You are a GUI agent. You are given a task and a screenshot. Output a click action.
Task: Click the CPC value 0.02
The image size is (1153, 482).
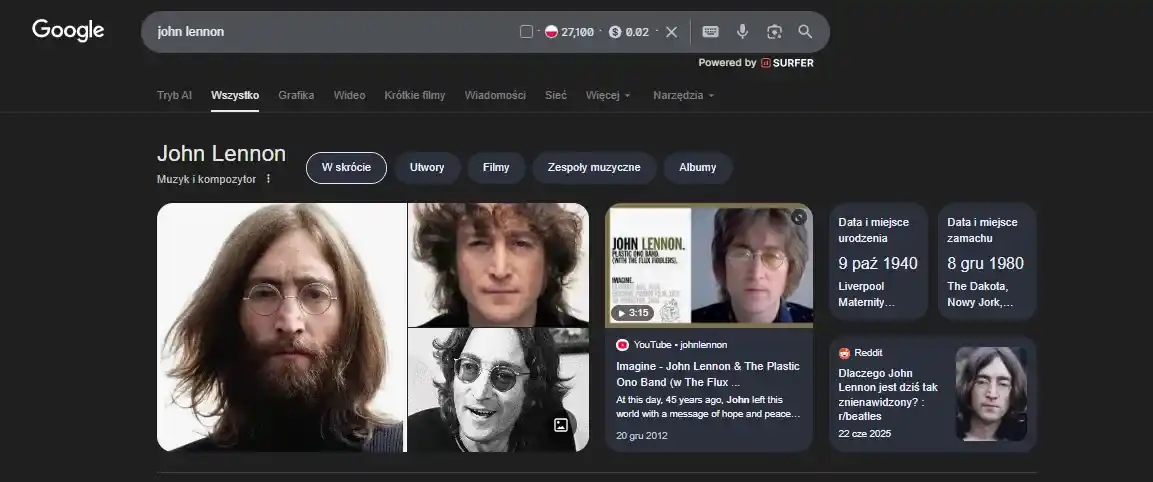pyautogui.click(x=638, y=32)
